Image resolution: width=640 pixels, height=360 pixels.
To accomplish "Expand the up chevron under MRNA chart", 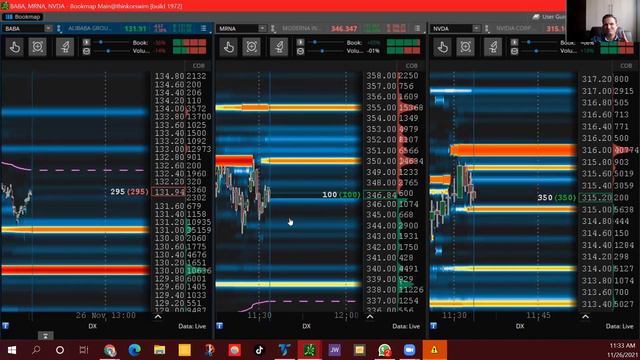I will tap(370, 316).
